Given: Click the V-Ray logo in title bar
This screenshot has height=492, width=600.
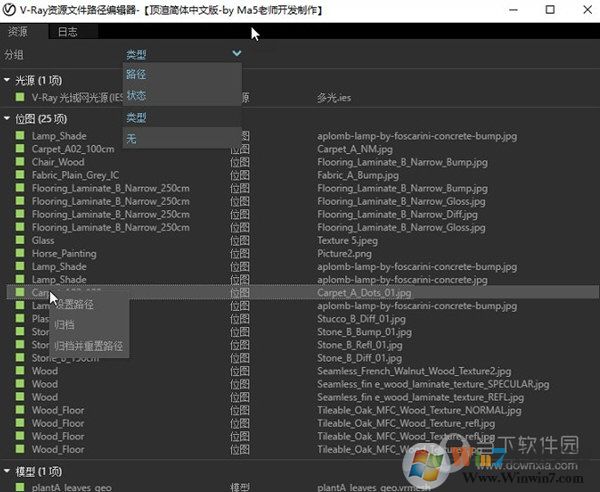Looking at the screenshot, I should (9, 10).
